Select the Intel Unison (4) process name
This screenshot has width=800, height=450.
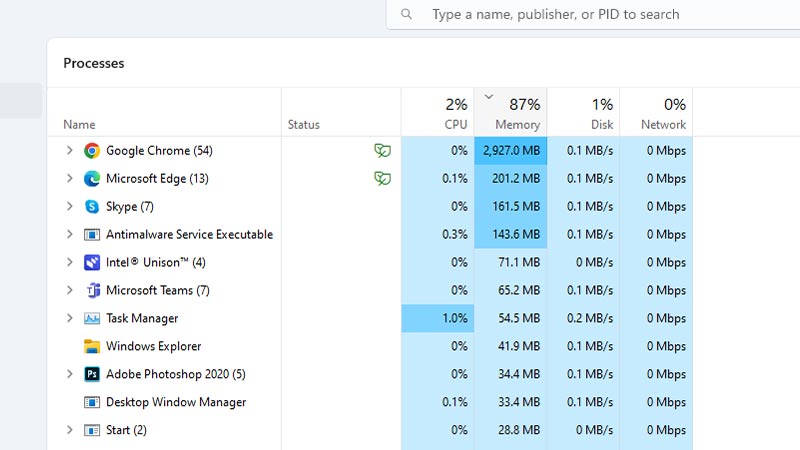click(156, 262)
